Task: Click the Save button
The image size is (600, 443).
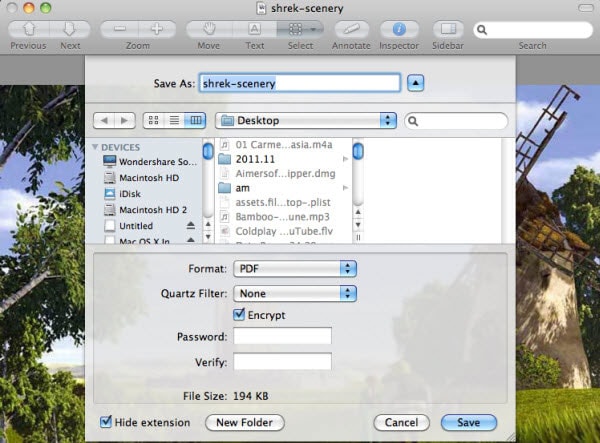Action: [x=469, y=423]
